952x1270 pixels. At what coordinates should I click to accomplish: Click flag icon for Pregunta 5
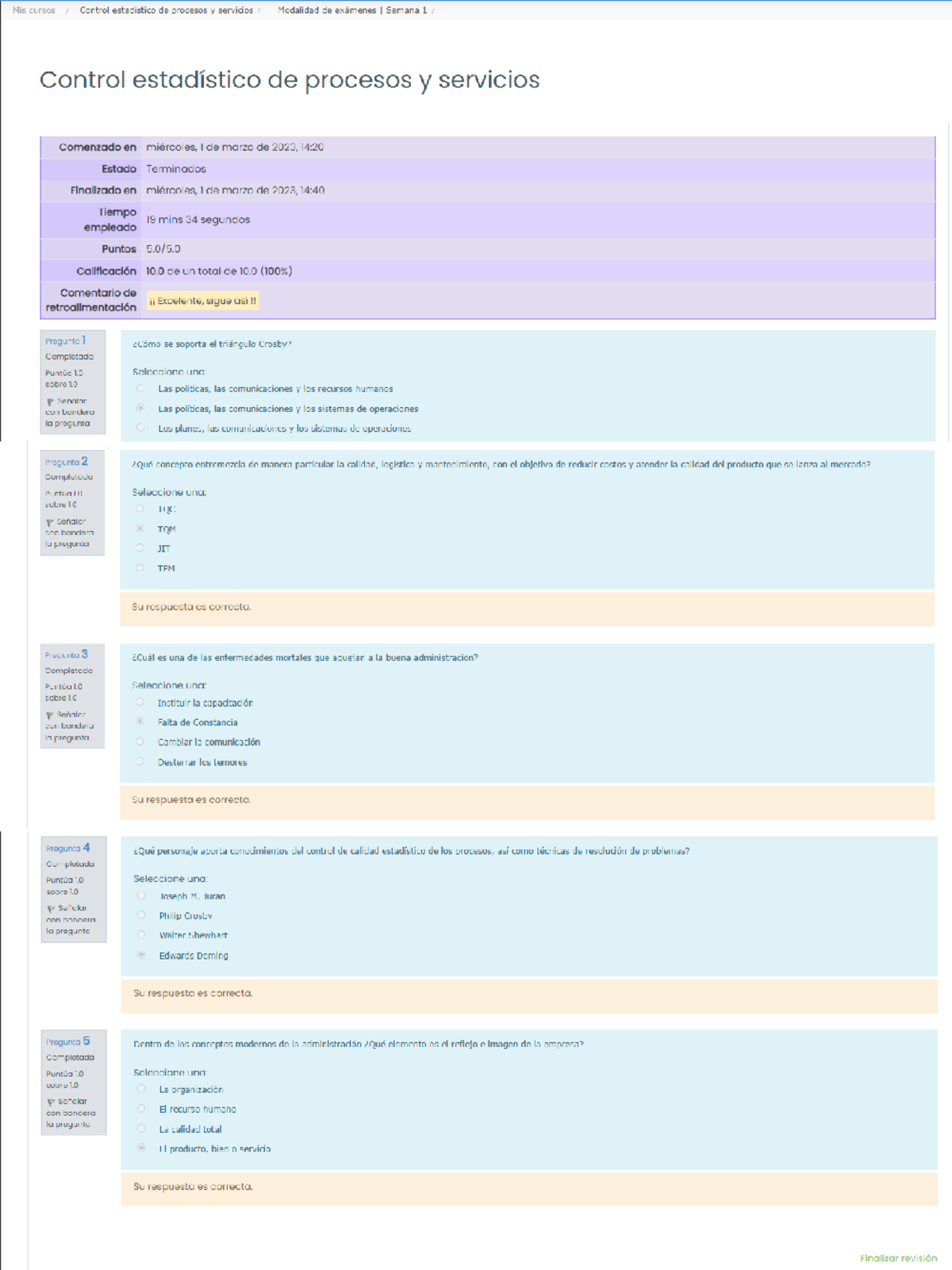[x=51, y=1103]
